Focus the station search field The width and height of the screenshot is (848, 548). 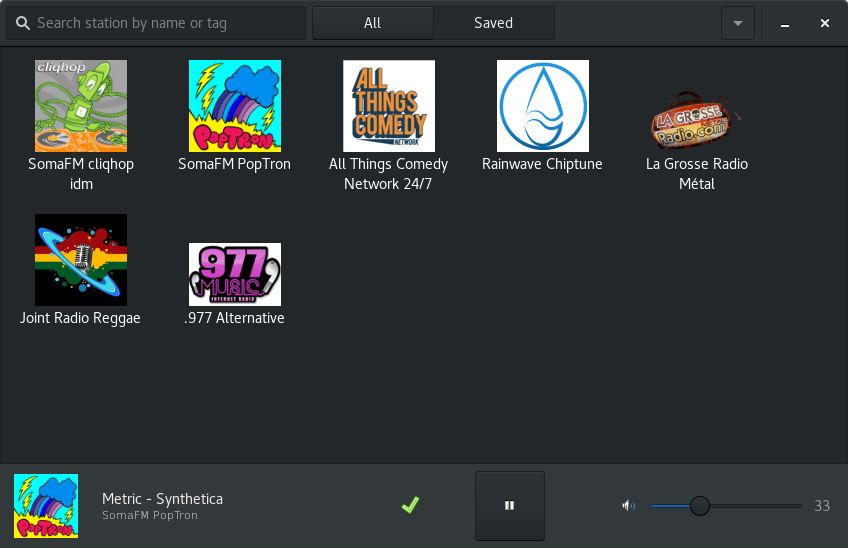pyautogui.click(x=156, y=23)
